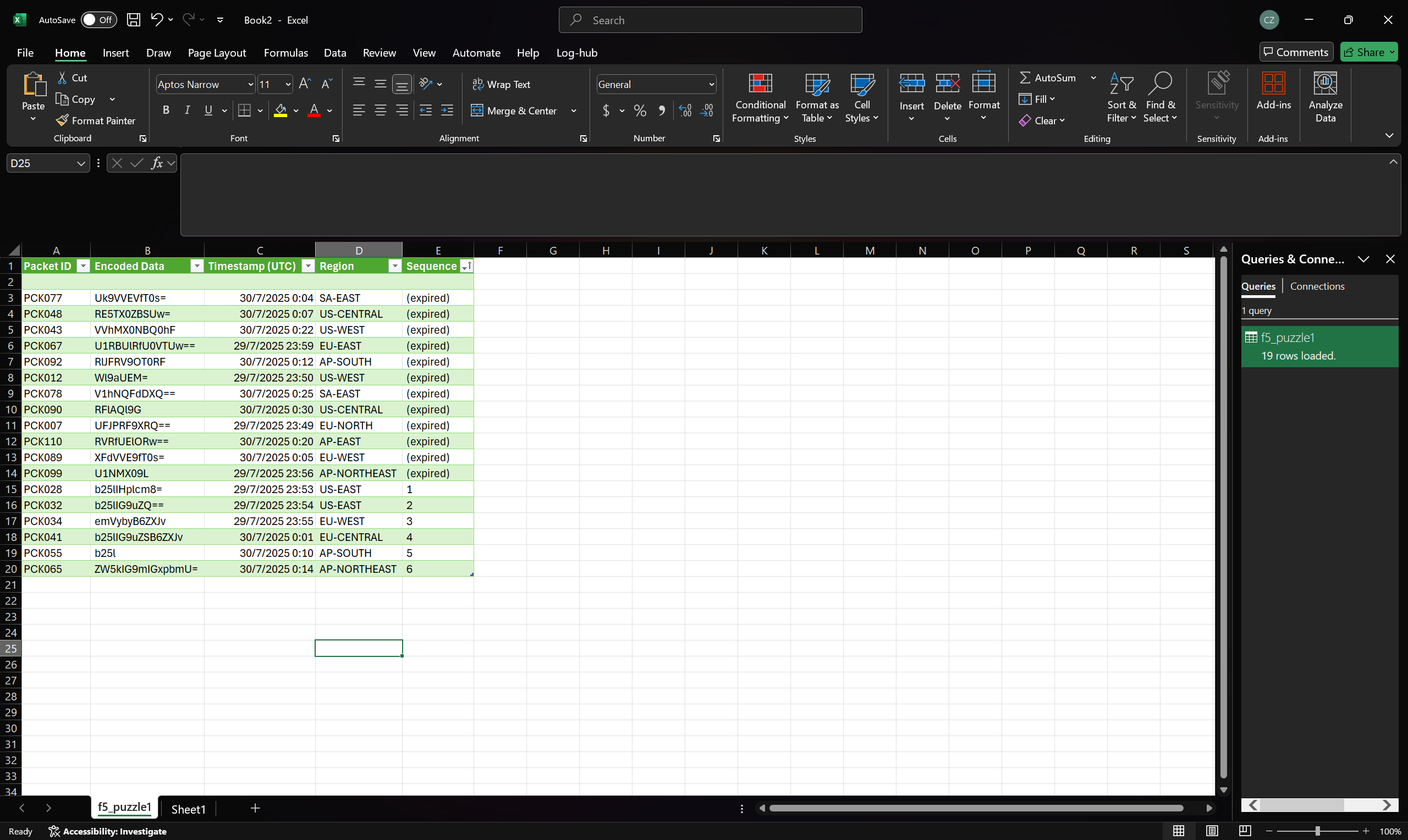Toggle Wrap Text on selection
Screen dimensions: 1408x840
501,84
